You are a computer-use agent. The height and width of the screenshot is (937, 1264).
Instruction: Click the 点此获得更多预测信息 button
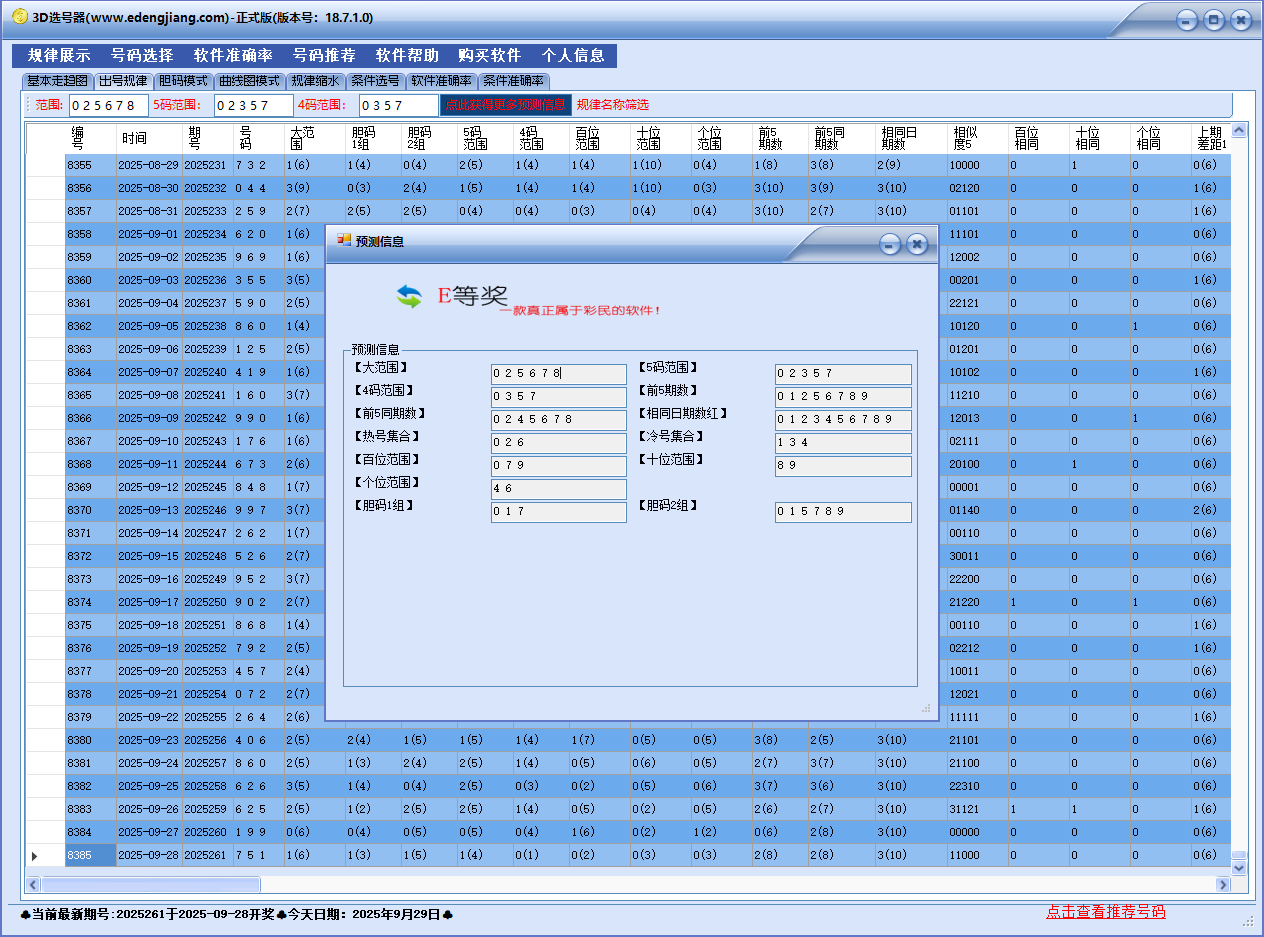pyautogui.click(x=505, y=104)
